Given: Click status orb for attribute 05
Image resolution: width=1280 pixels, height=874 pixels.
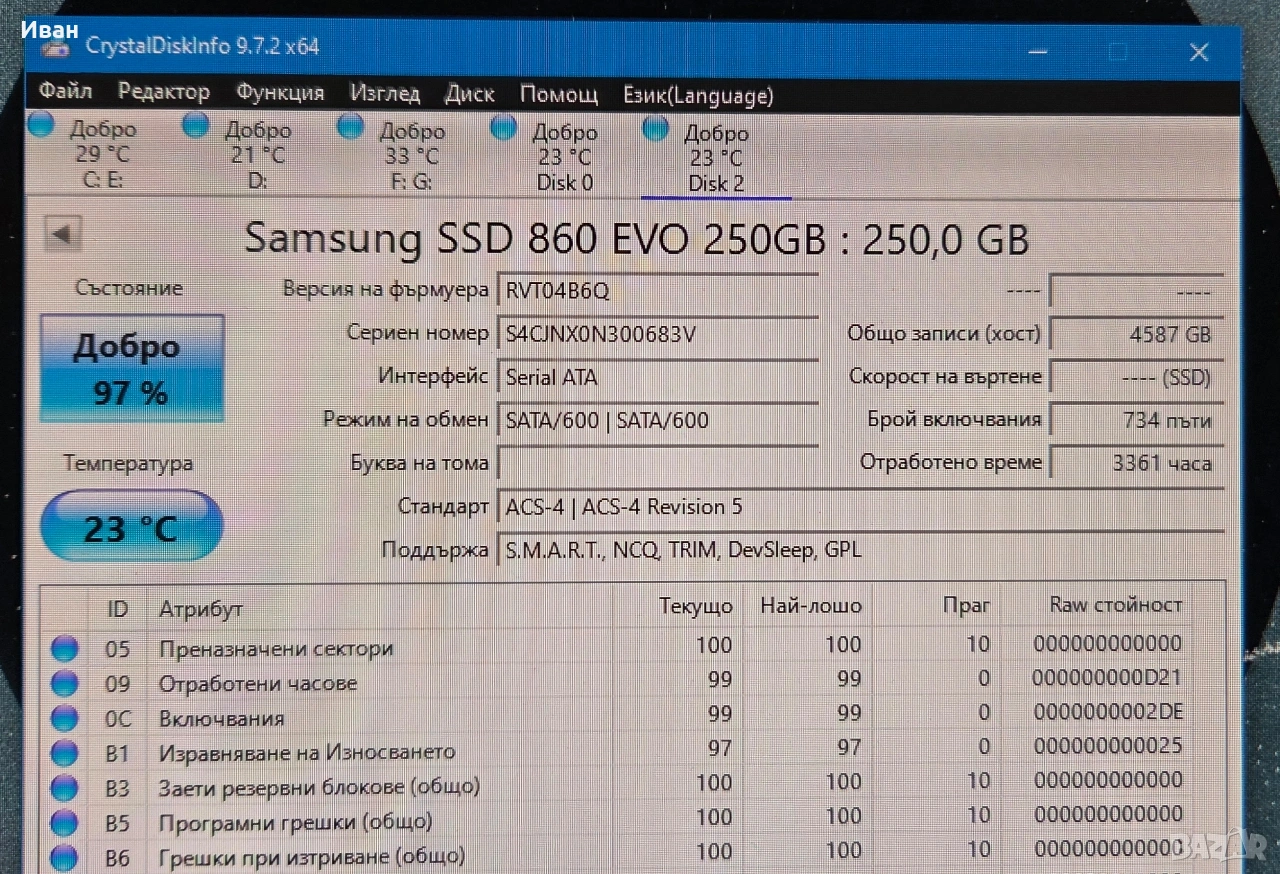Looking at the screenshot, I should tap(64, 649).
